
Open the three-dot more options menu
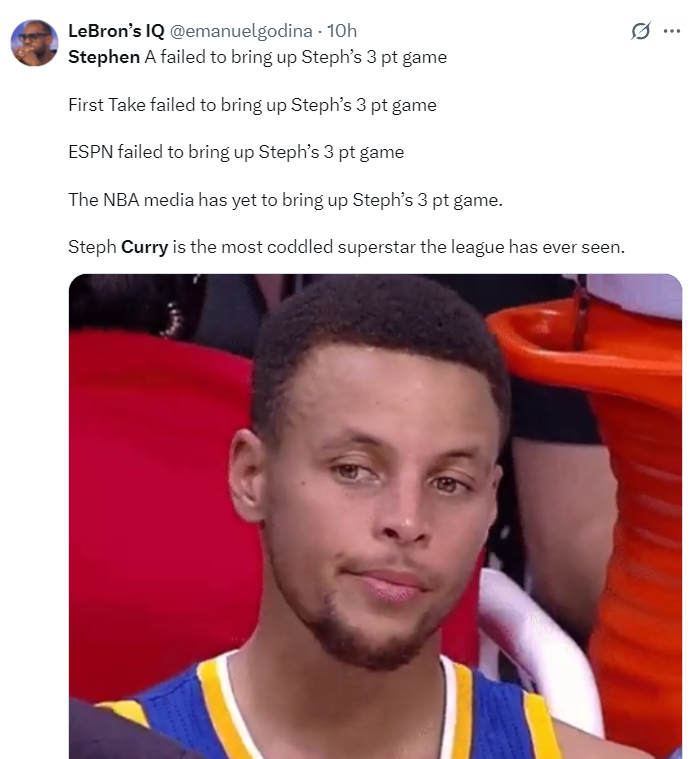[x=672, y=31]
